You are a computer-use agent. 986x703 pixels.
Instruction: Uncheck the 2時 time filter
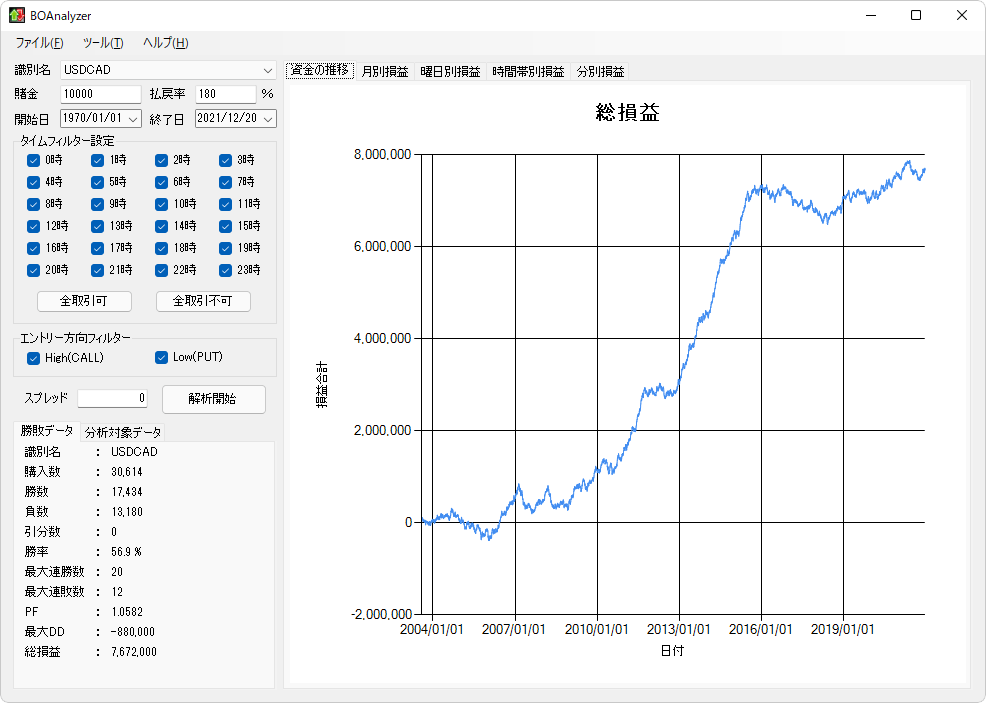click(162, 160)
